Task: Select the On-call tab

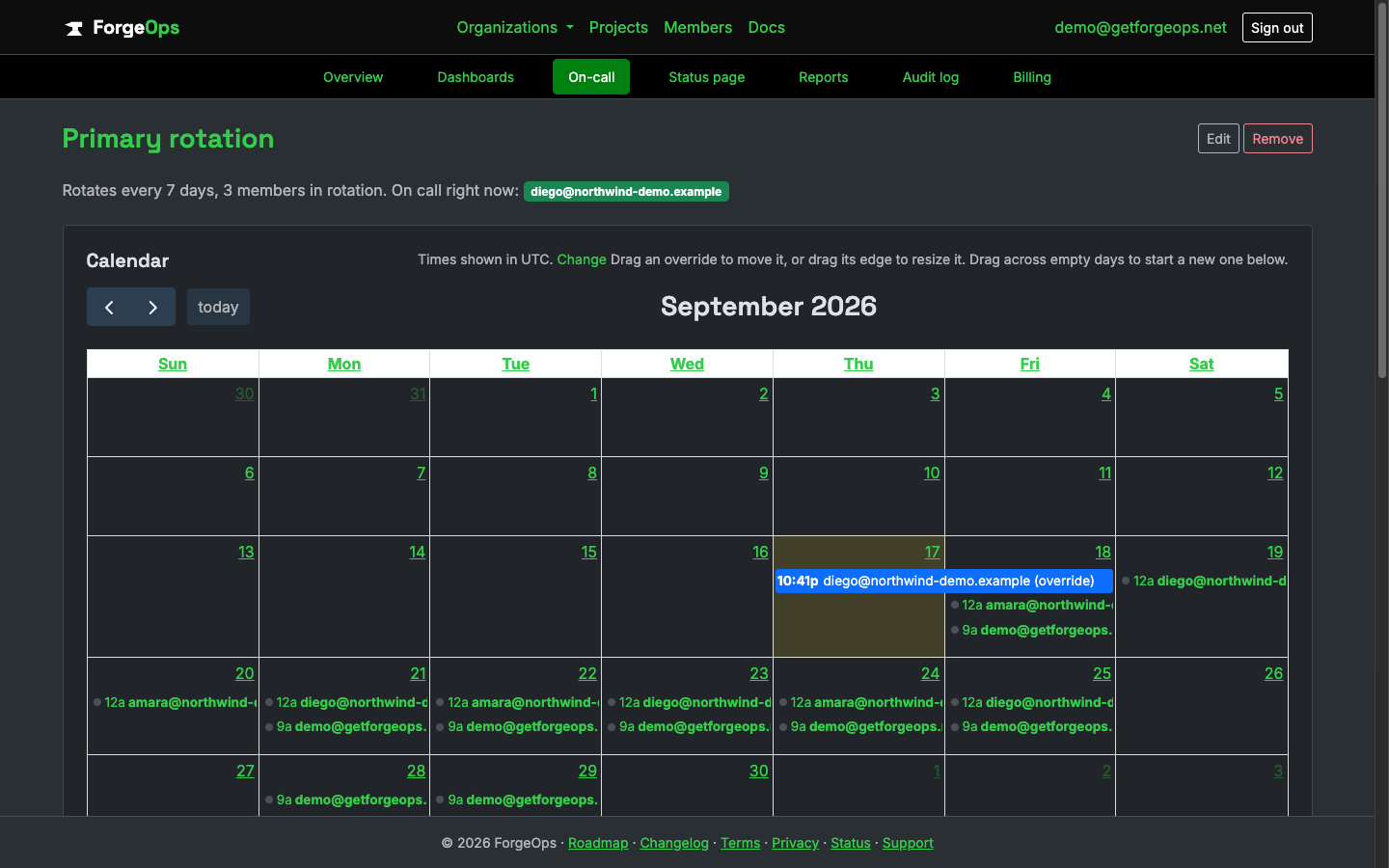Action: pos(591,77)
